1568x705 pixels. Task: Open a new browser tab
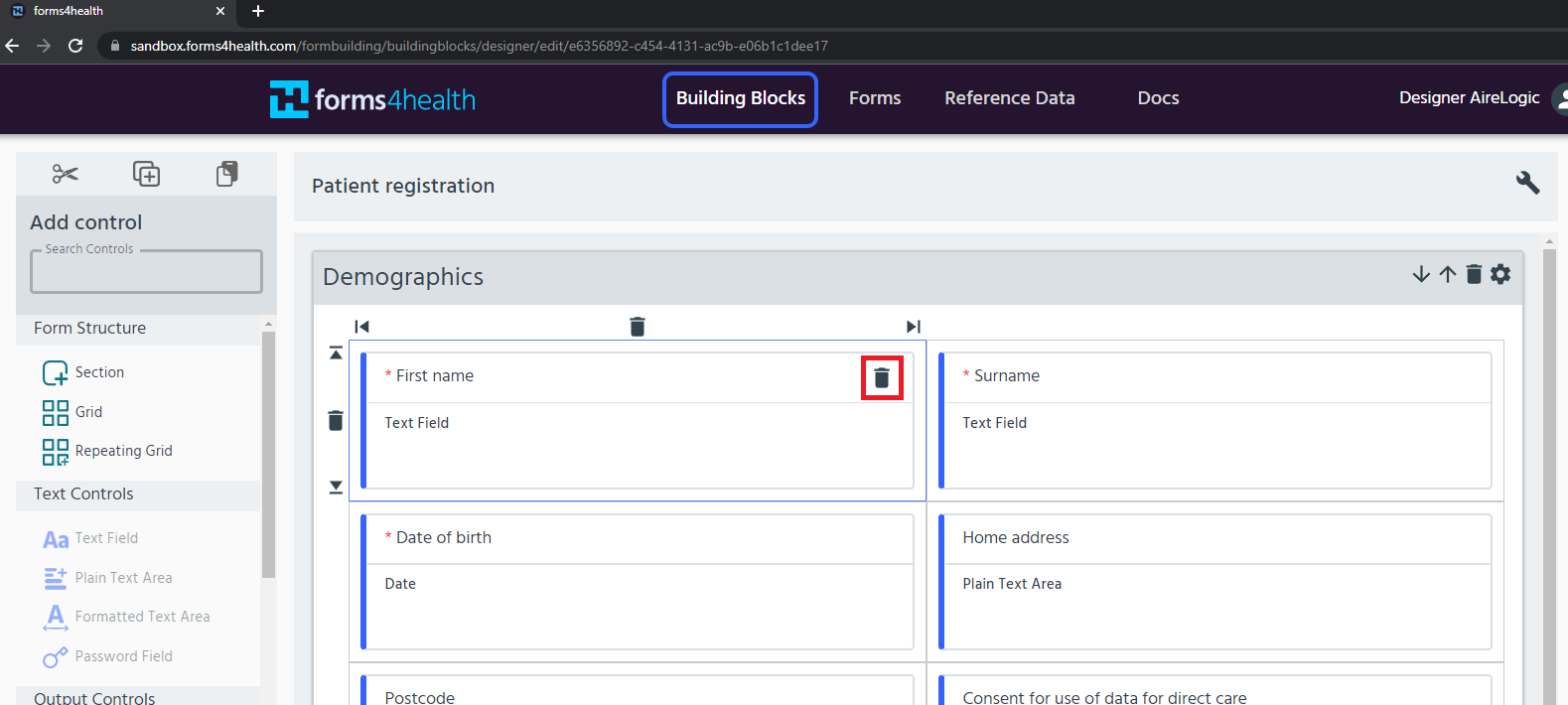pyautogui.click(x=258, y=11)
